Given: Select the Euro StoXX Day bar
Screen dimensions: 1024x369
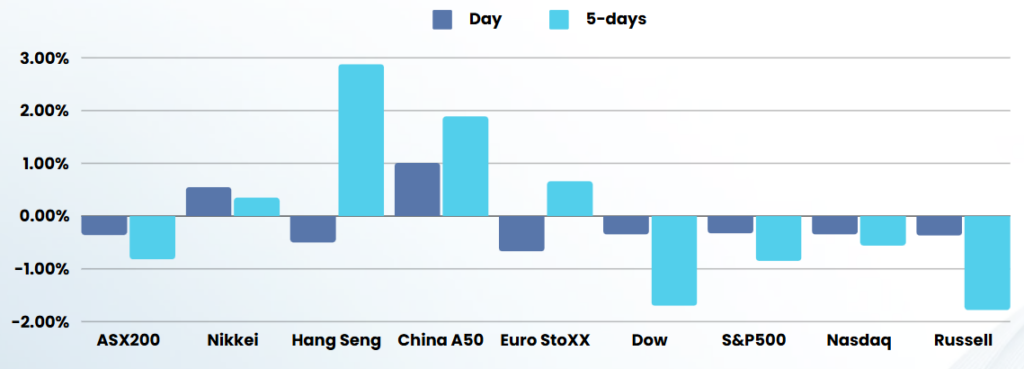Looking at the screenshot, I should tap(522, 234).
